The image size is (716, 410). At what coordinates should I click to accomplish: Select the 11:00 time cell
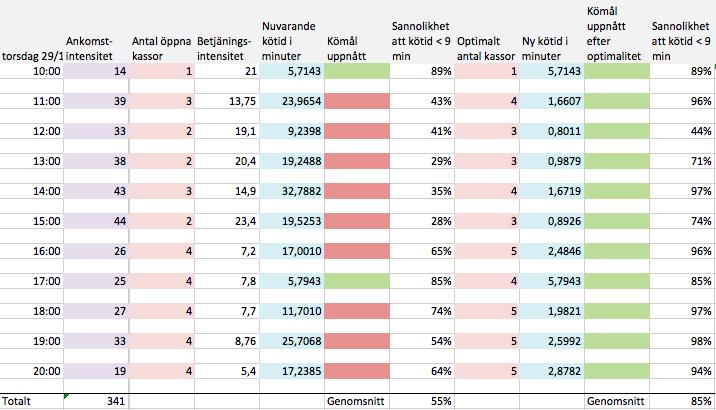pyautogui.click(x=32, y=101)
